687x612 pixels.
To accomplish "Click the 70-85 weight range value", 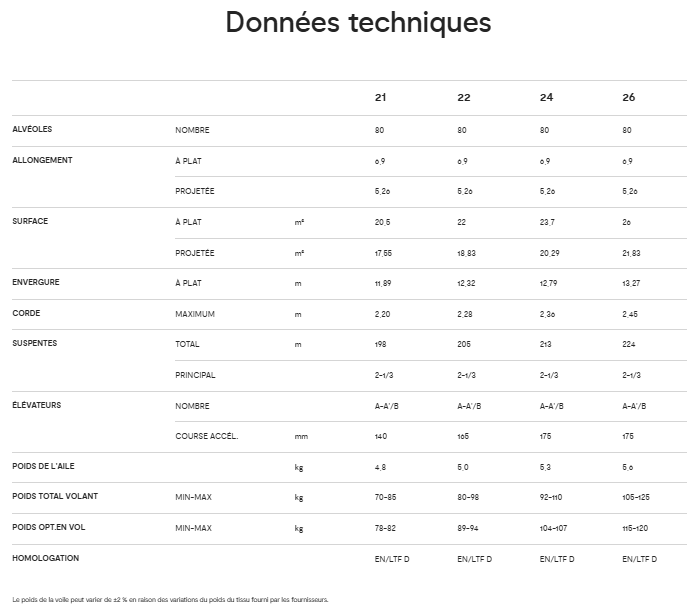I will coord(385,497).
